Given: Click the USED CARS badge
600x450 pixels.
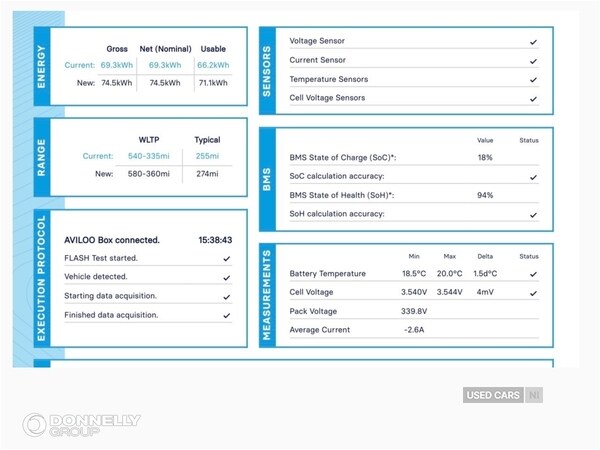Looking at the screenshot, I should [x=493, y=395].
